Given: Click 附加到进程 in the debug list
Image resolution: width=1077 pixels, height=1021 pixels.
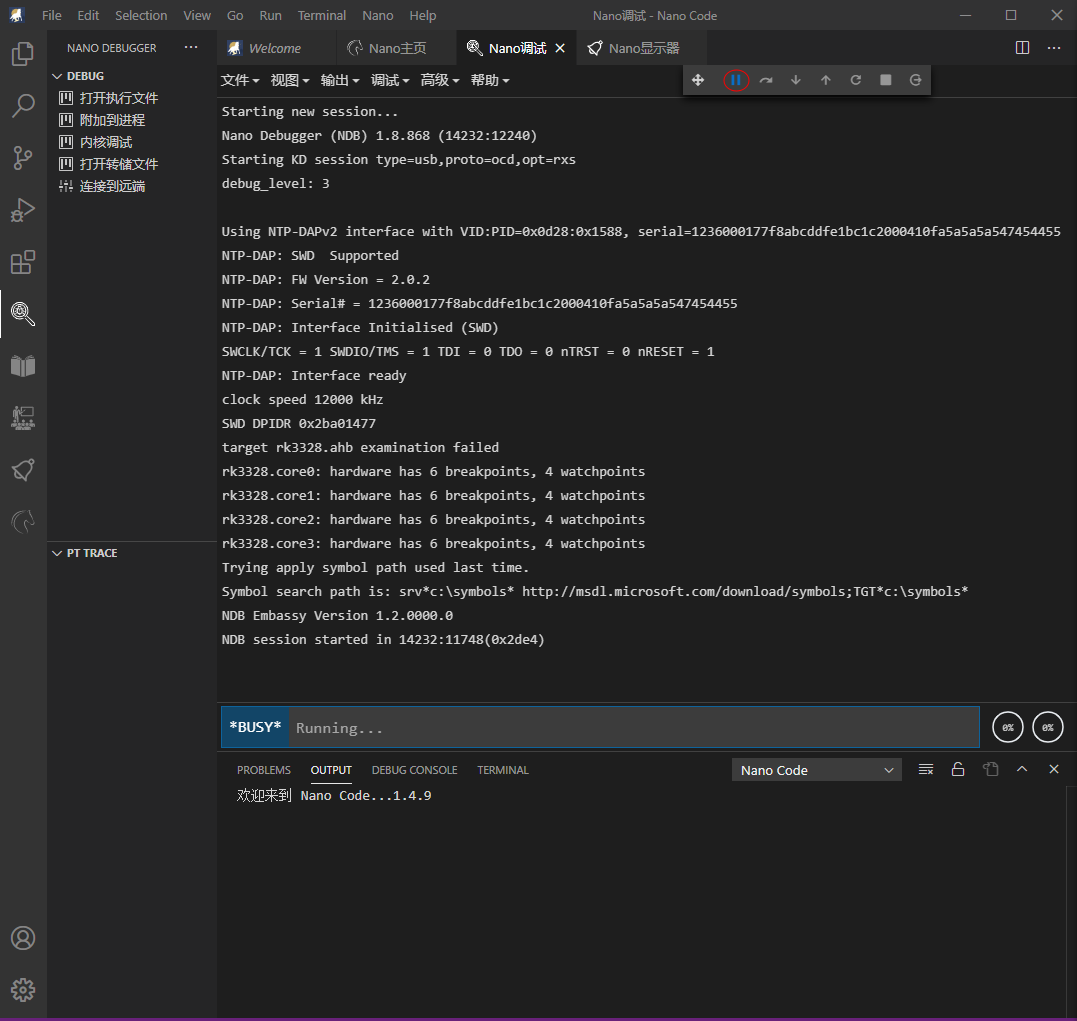Looking at the screenshot, I should pyautogui.click(x=112, y=120).
